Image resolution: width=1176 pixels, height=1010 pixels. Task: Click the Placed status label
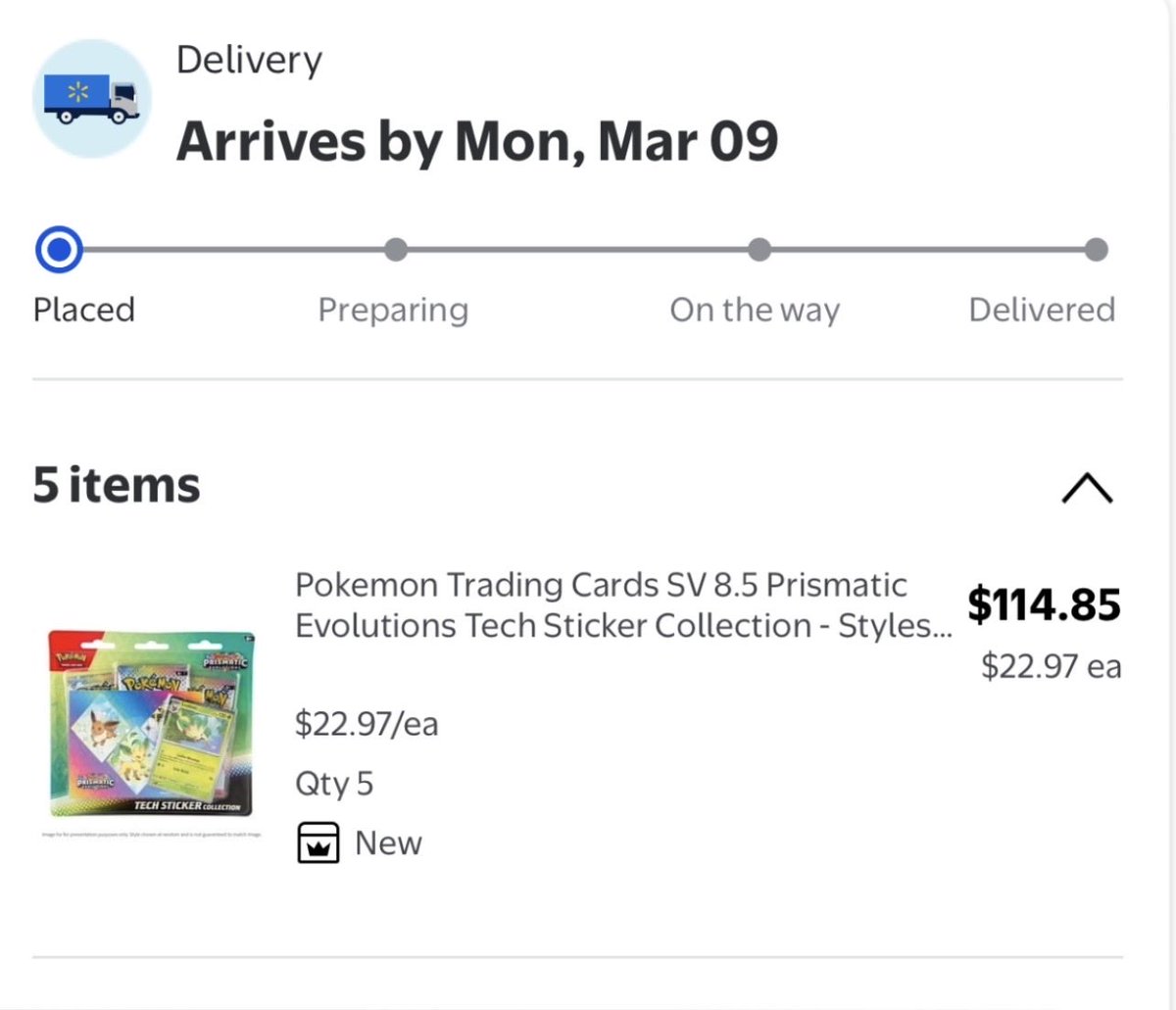click(84, 310)
